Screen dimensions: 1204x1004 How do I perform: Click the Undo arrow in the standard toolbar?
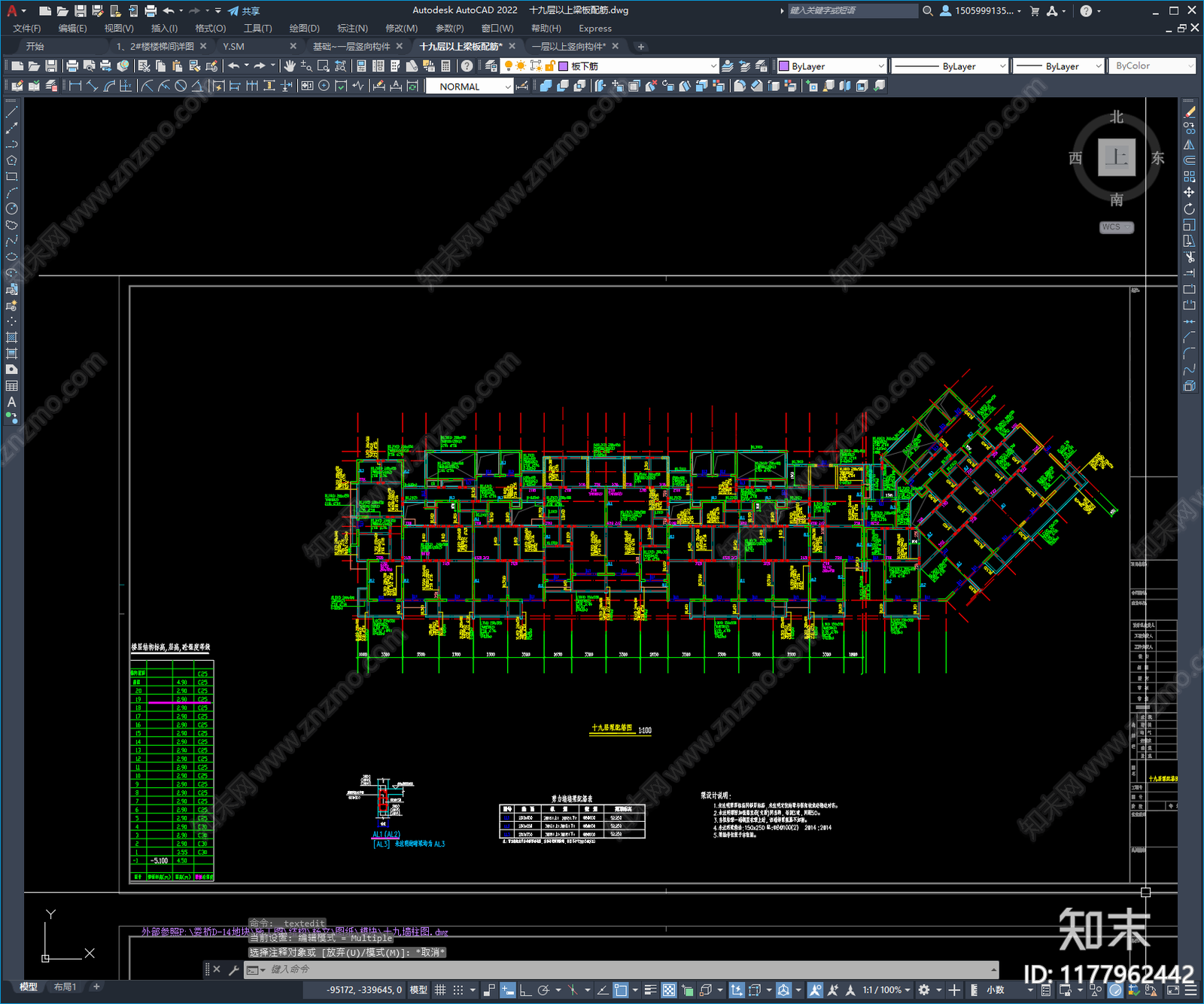pyautogui.click(x=234, y=66)
